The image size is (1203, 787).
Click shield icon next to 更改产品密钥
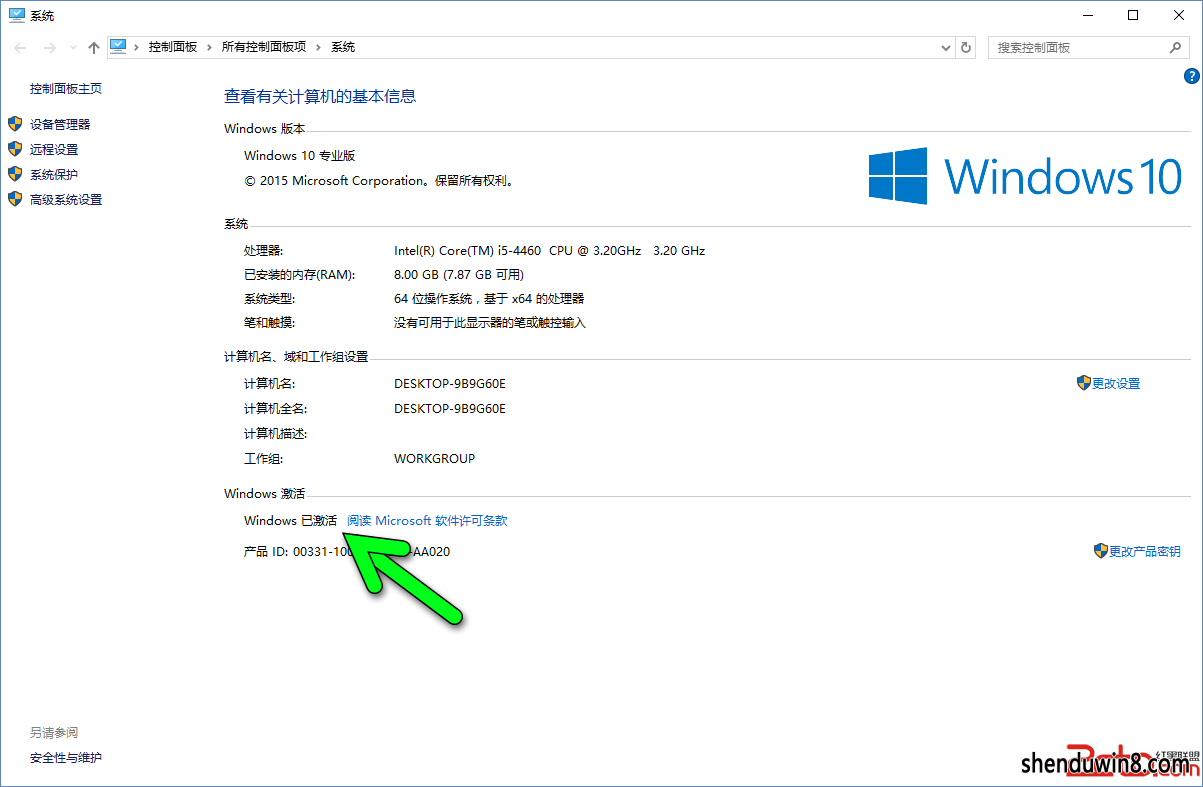(x=1101, y=550)
